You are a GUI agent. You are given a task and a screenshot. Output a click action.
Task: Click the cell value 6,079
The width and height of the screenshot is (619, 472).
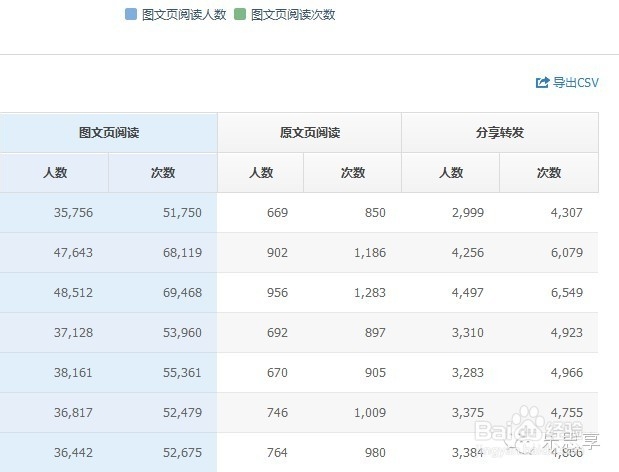(566, 253)
